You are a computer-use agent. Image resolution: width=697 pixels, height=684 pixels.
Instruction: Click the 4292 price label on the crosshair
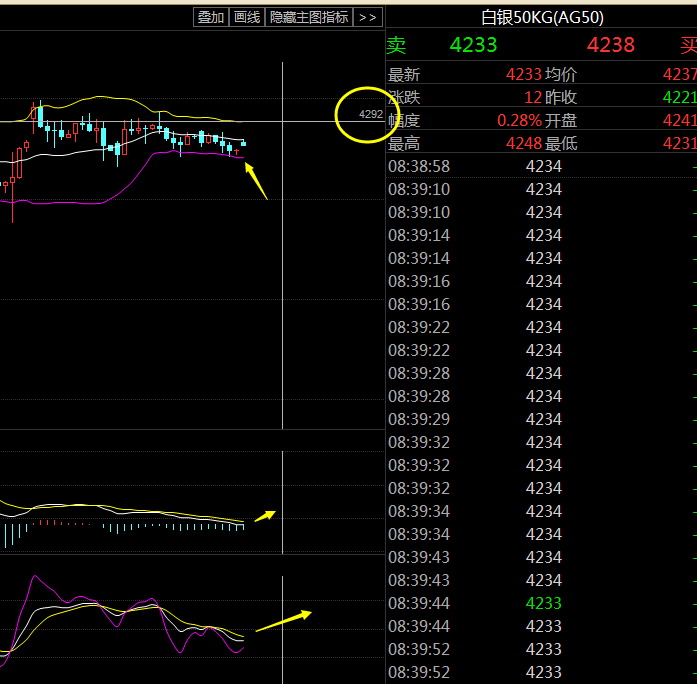370,115
